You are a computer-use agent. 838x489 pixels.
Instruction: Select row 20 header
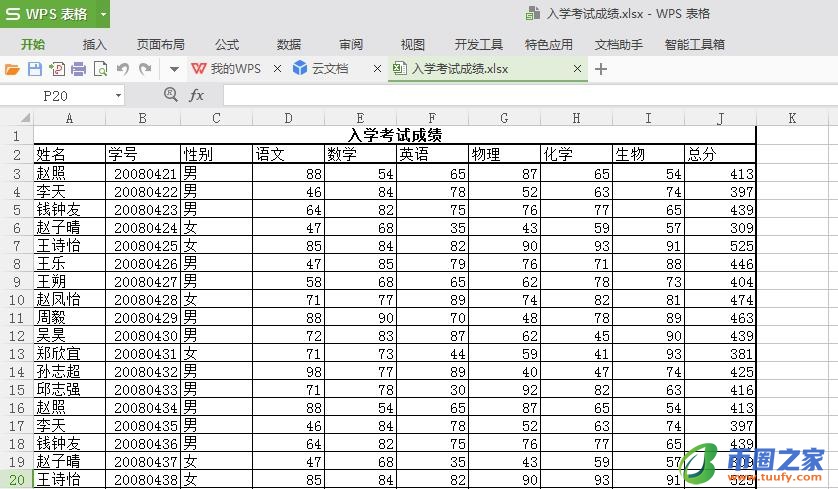pos(17,479)
